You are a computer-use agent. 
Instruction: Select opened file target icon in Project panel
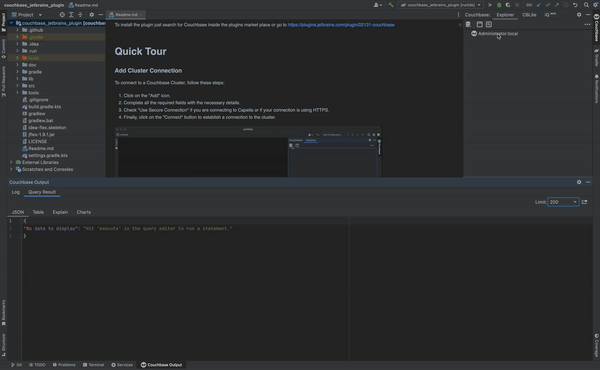[62, 15]
